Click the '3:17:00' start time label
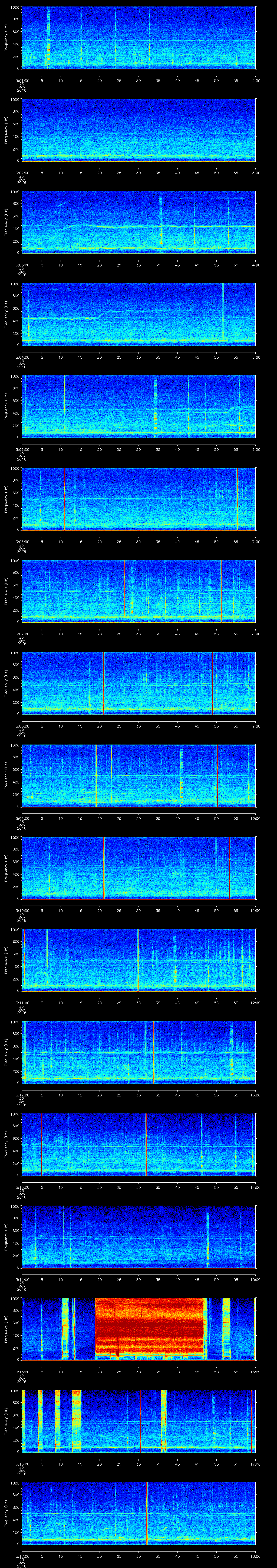 22,1556
